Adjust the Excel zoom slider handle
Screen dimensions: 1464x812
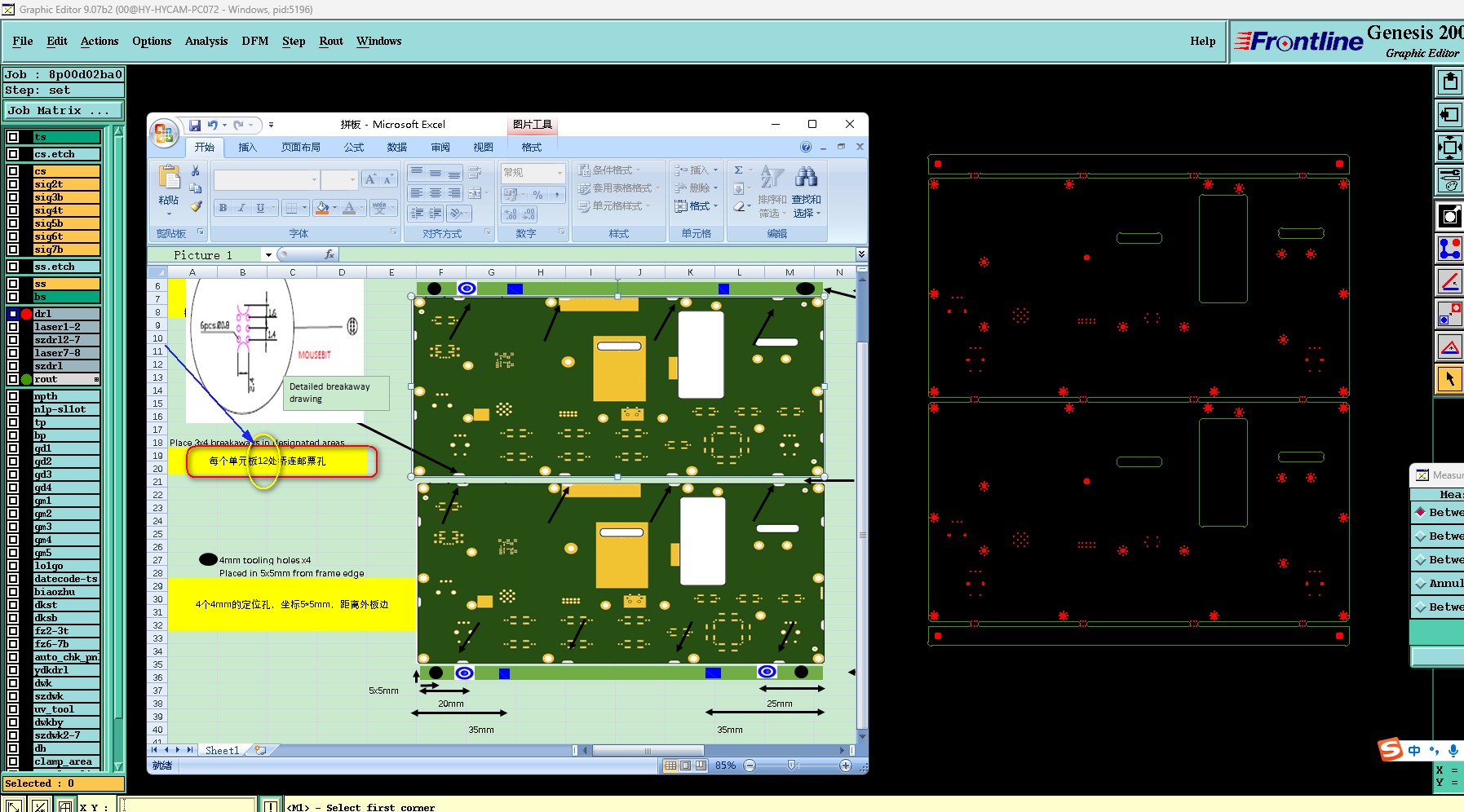point(791,766)
